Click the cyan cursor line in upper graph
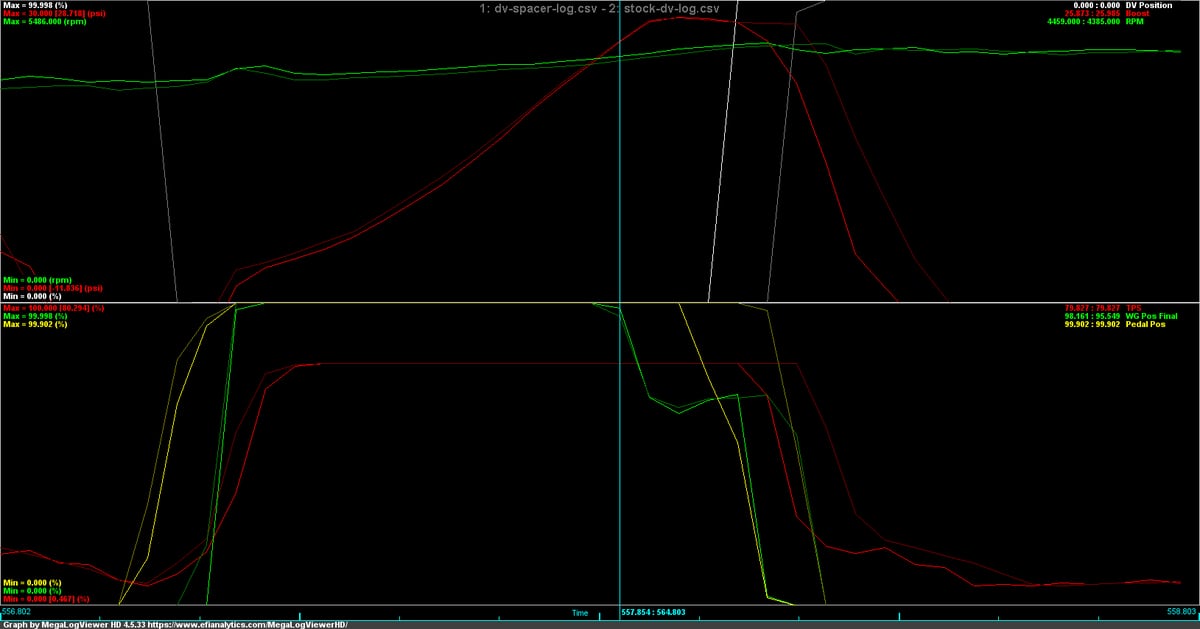 (620, 150)
